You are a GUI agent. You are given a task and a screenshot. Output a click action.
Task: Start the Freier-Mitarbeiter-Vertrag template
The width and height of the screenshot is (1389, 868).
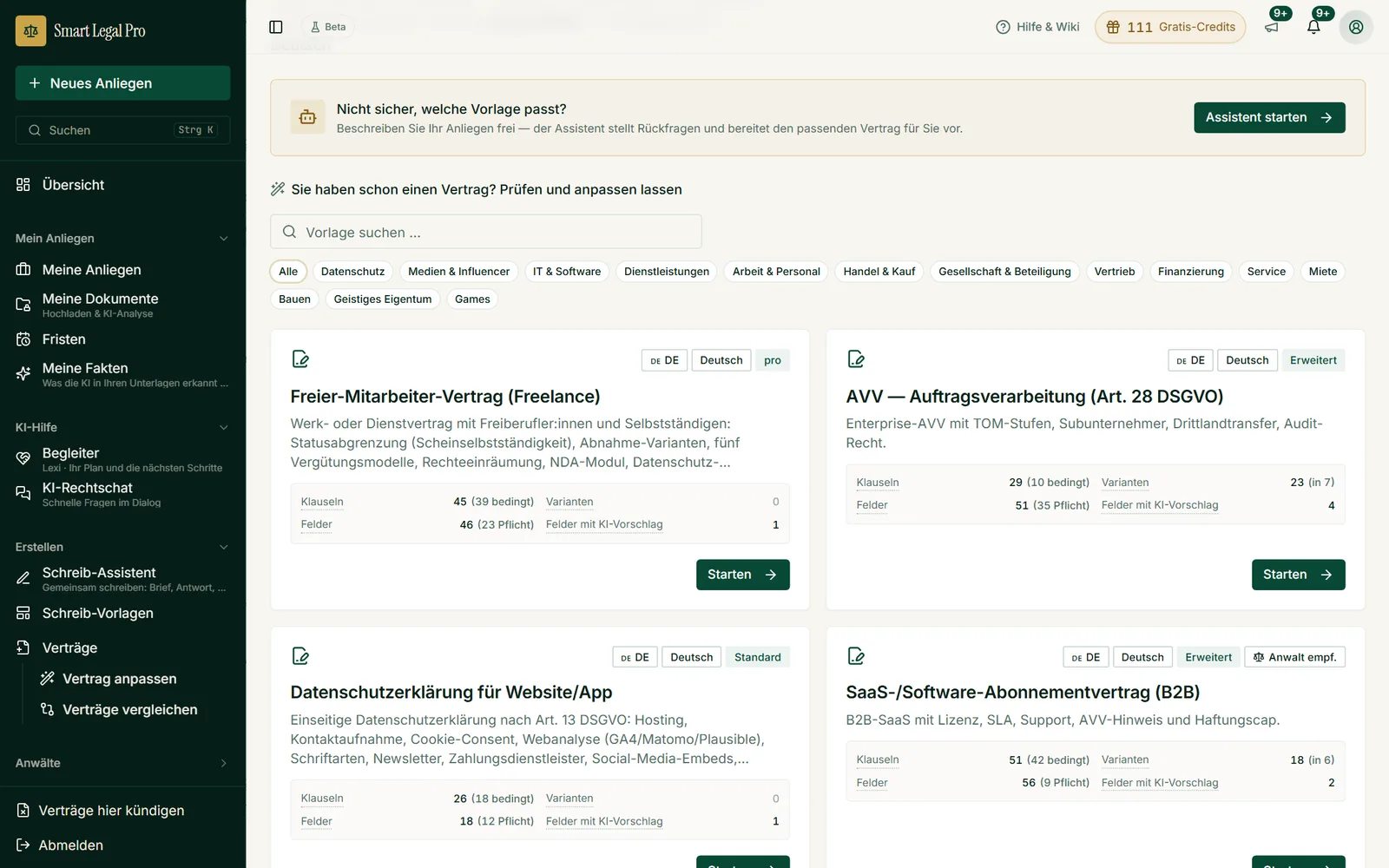tap(743, 575)
